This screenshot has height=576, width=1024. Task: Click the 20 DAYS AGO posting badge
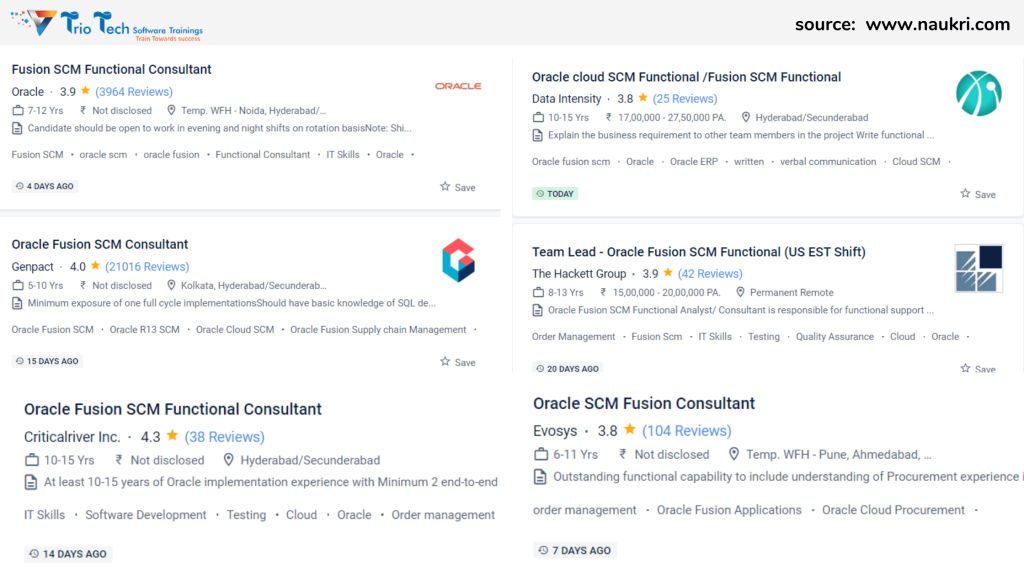(568, 369)
